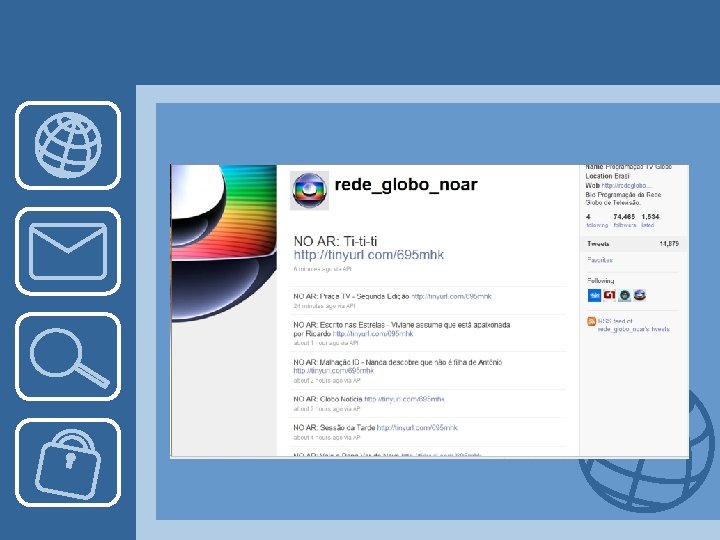This screenshot has height=540, width=720.
Task: Click the Web profile link in the sidebar
Action: click(626, 186)
